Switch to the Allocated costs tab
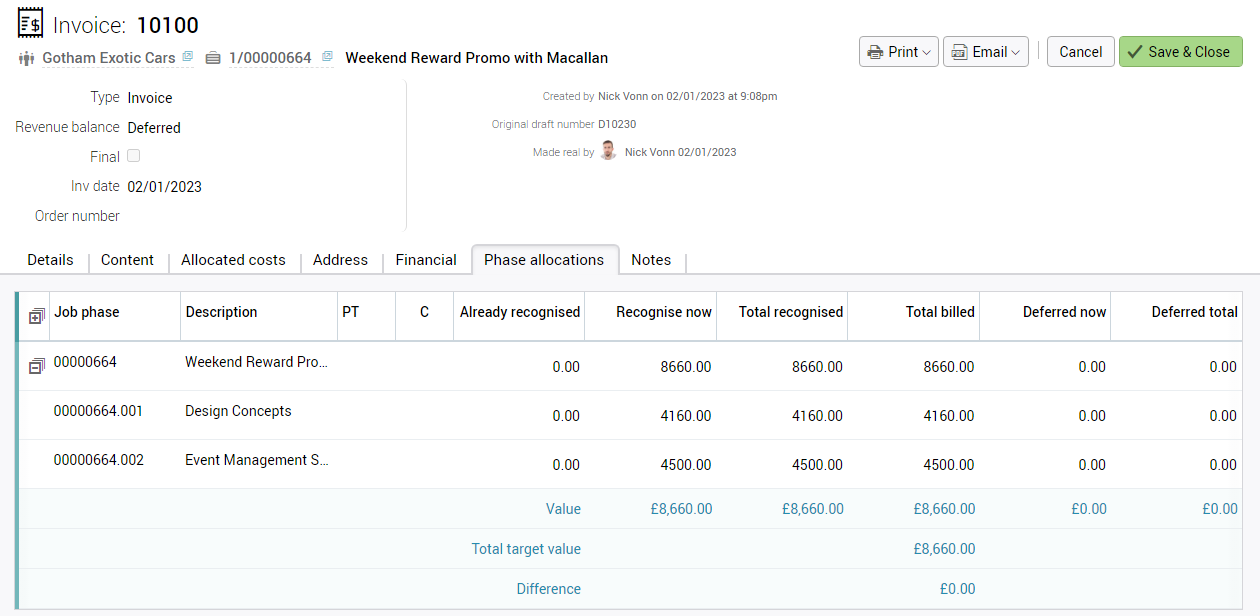This screenshot has width=1260, height=616. pyautogui.click(x=233, y=260)
